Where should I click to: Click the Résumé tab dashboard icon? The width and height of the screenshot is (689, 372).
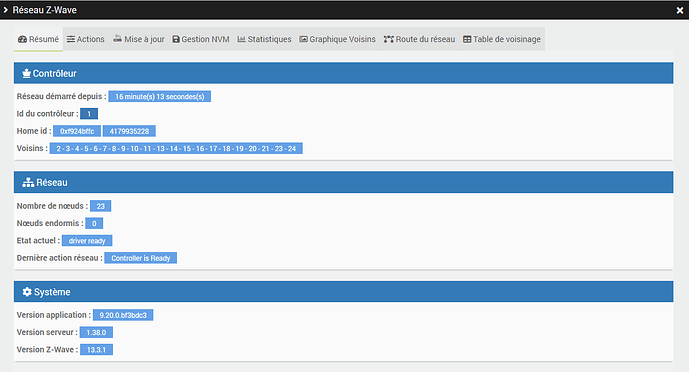pyautogui.click(x=22, y=39)
